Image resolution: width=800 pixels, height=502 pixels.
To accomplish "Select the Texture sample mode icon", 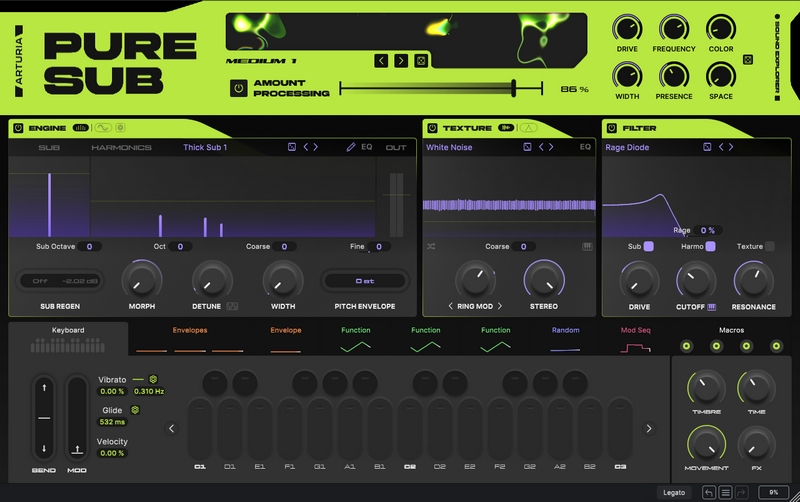I will 506,128.
